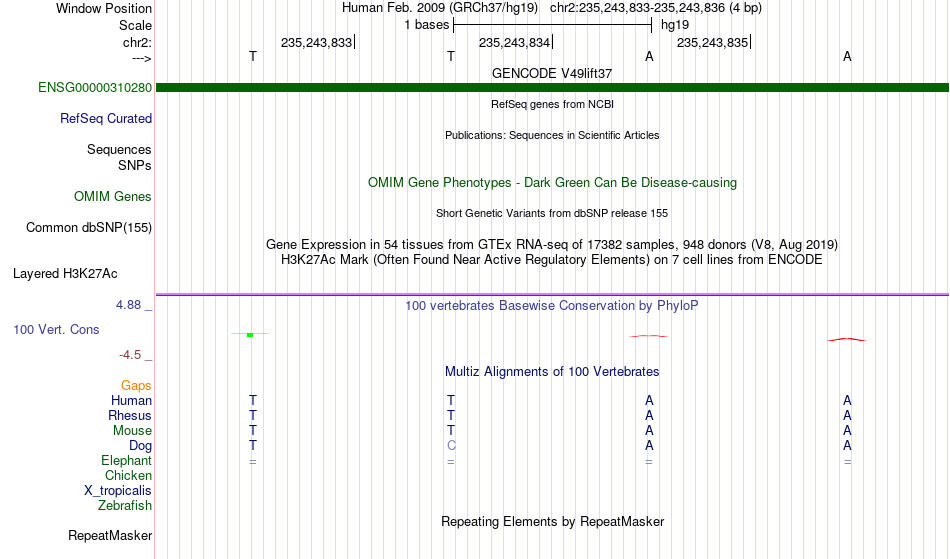Click the Layered H3K27Ac track label
The width and height of the screenshot is (950, 559).
point(65,274)
